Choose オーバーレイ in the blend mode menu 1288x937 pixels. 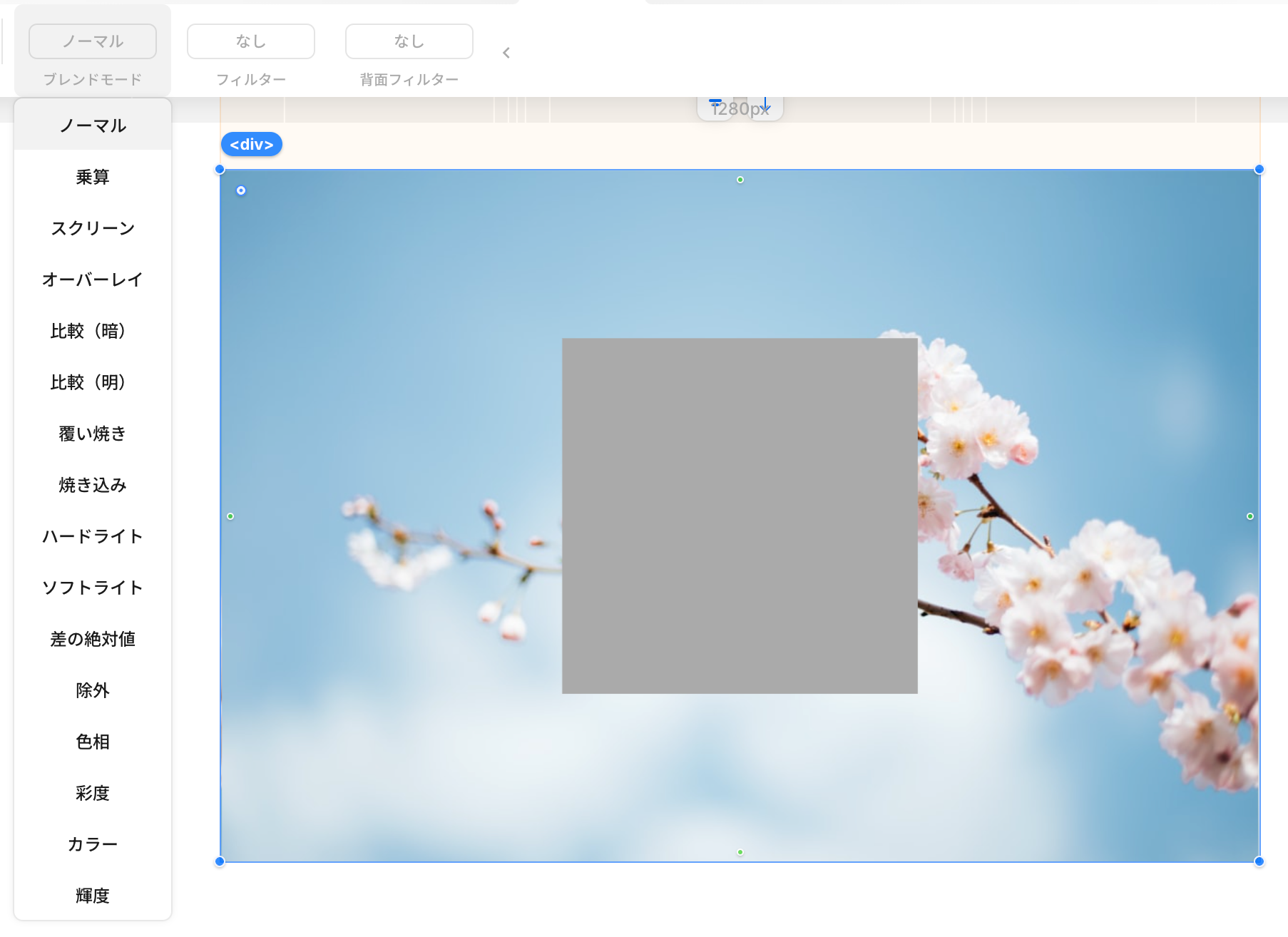[x=93, y=280]
